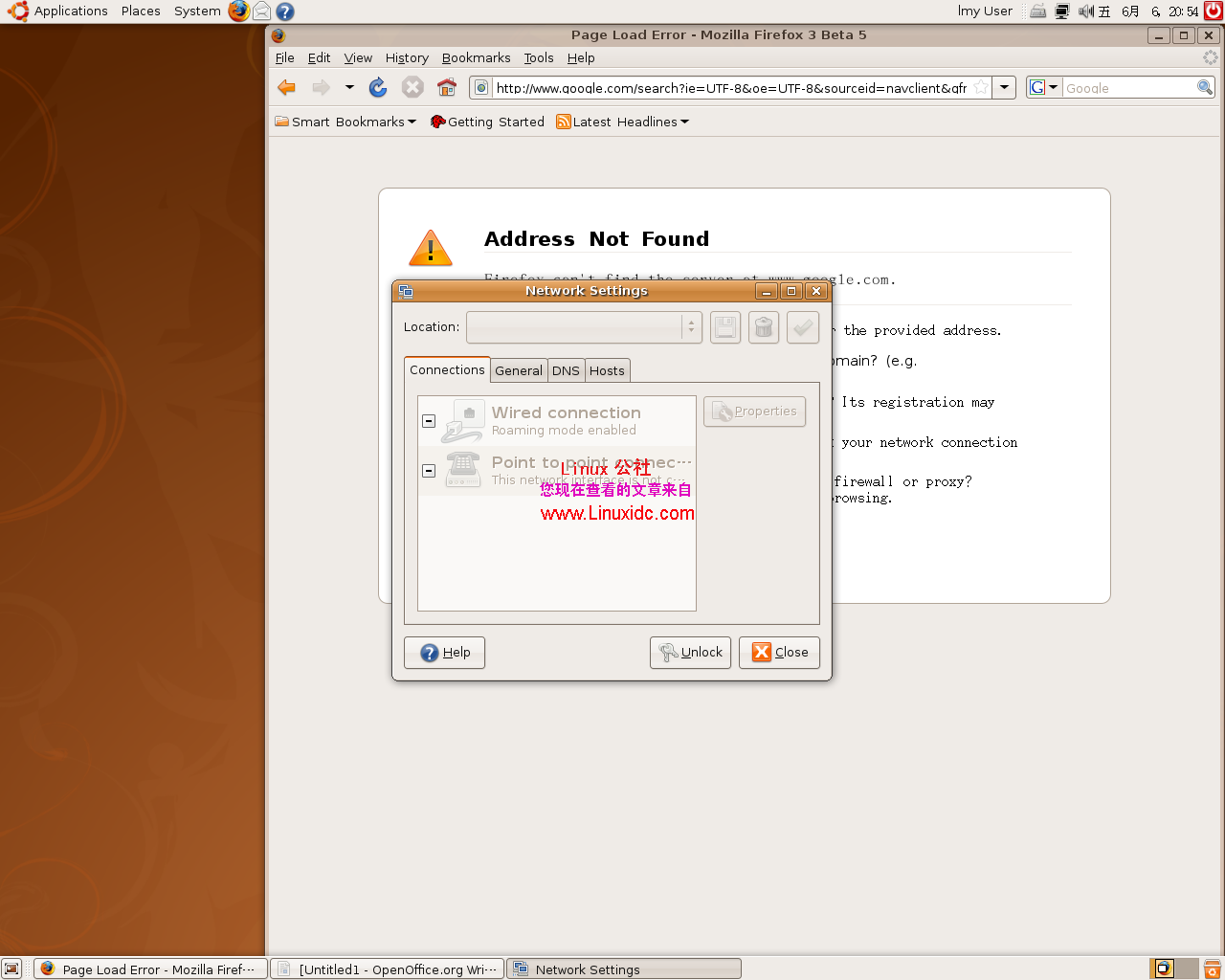The height and width of the screenshot is (980, 1225).
Task: Open the address bar history dropdown
Action: (1004, 87)
